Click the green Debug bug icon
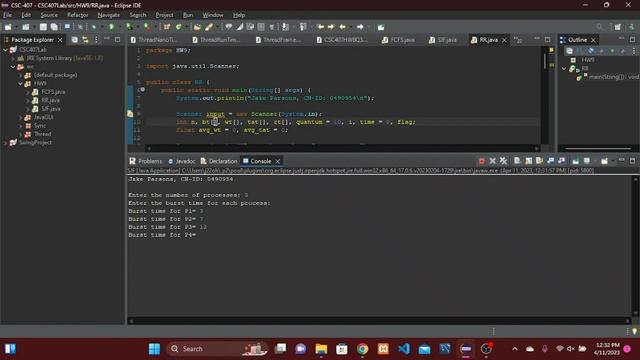 coord(94,27)
